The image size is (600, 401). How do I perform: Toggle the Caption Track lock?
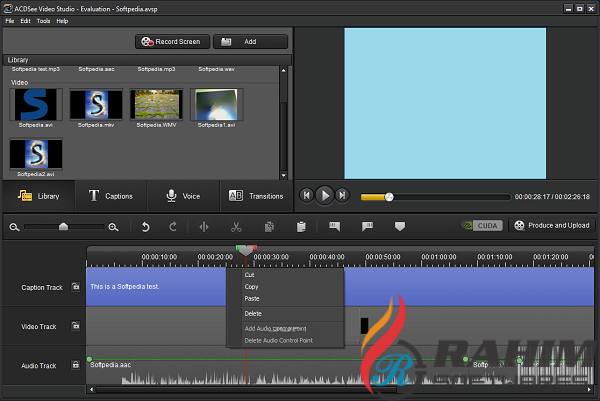76,287
